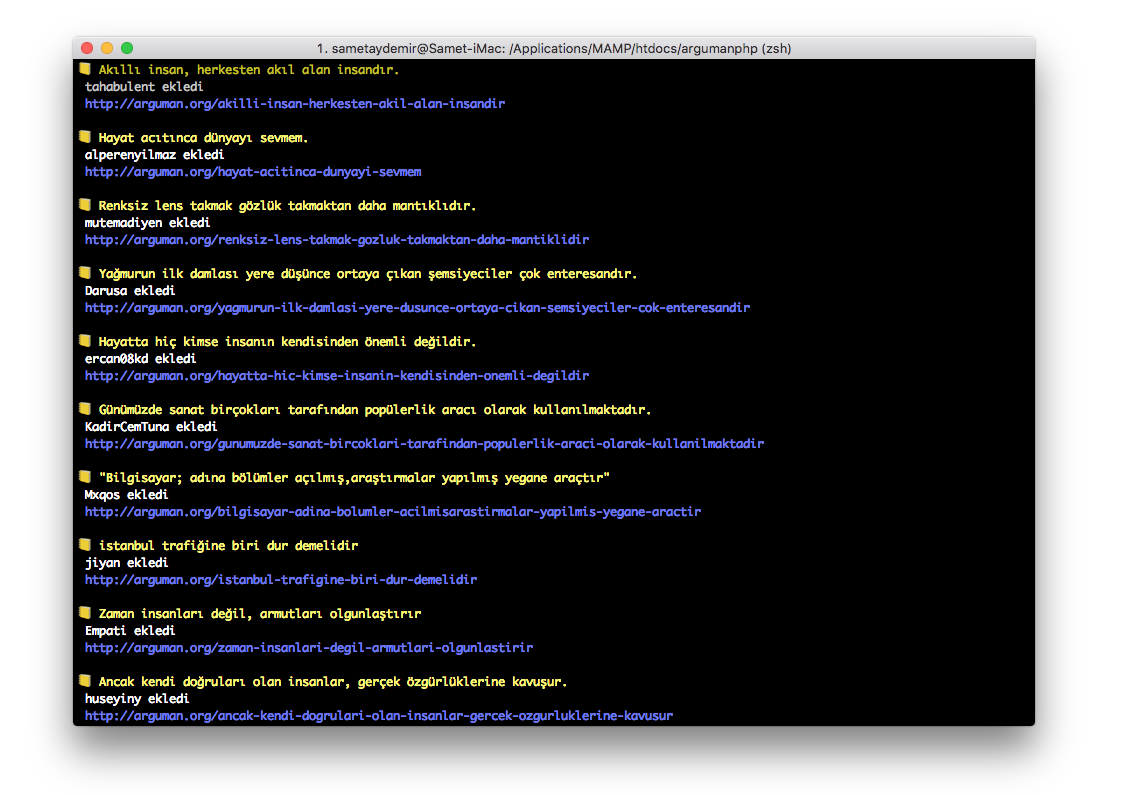Click the line 'Empati ekledi'
Screen dimensions: 1125x795
130,631
